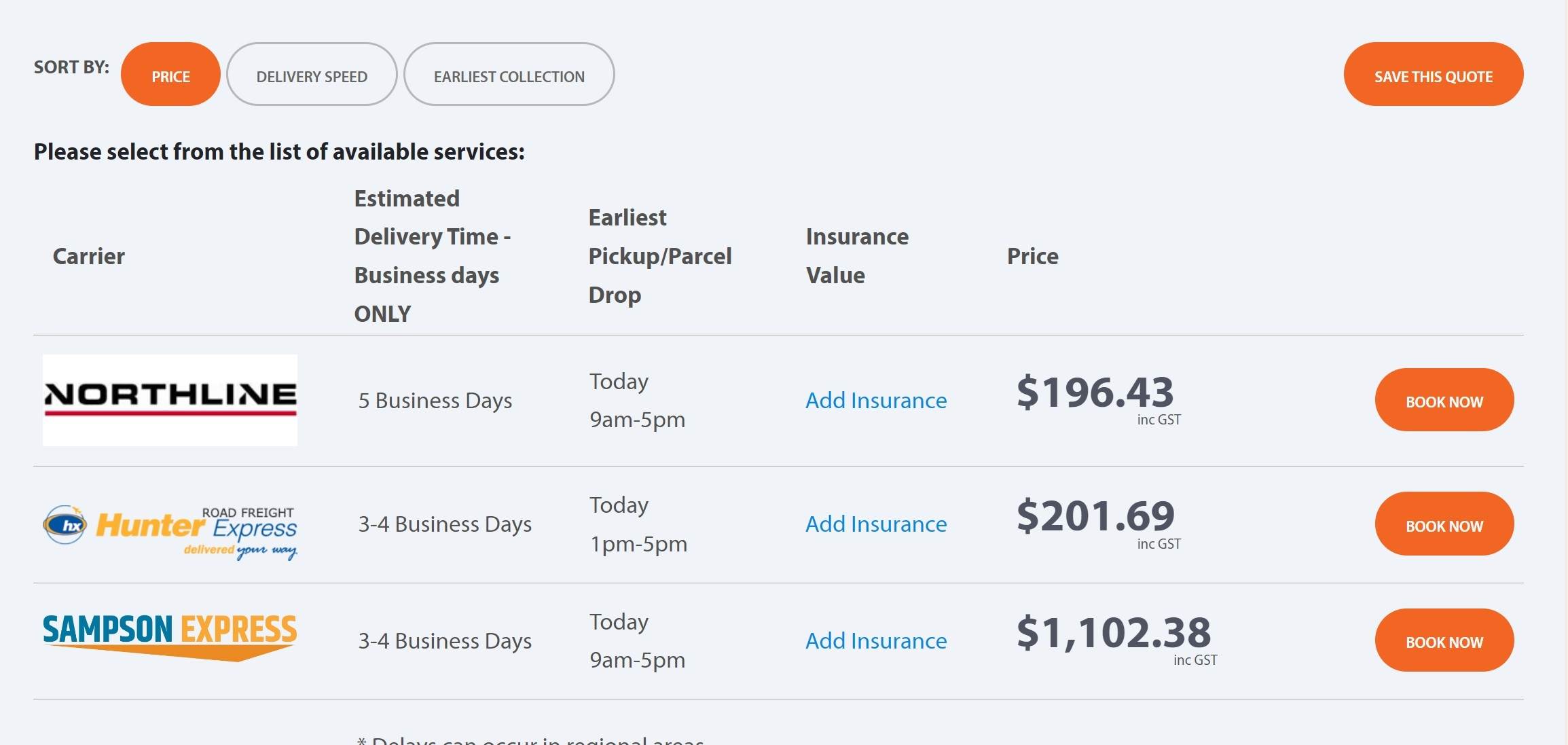Image resolution: width=1568 pixels, height=745 pixels.
Task: Sort quotes by Delivery Speed
Action: 312,75
